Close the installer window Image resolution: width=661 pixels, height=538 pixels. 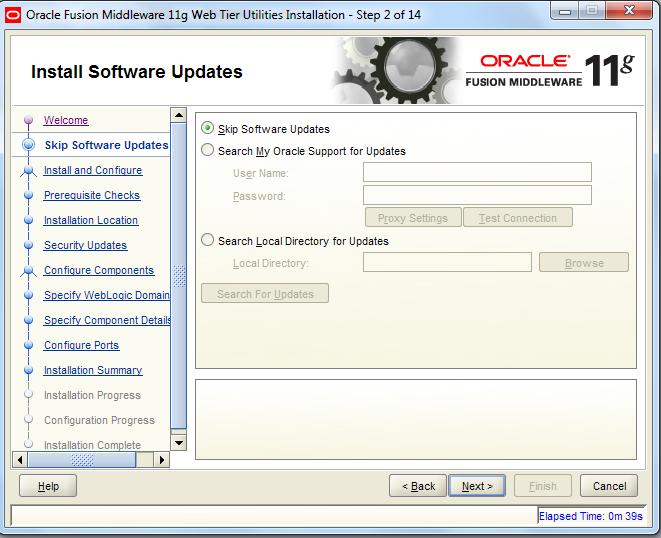(629, 10)
